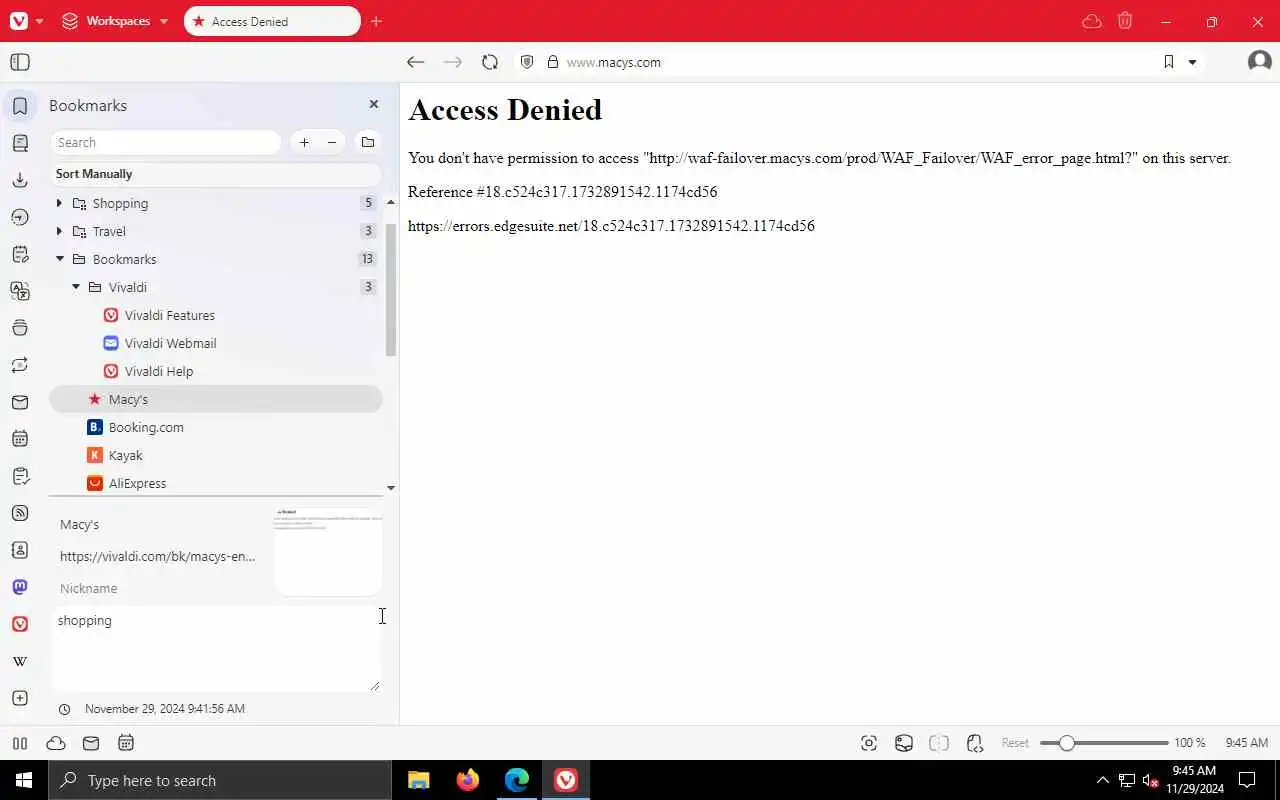This screenshot has height=800, width=1280.
Task: Open the Translate panel
Action: (x=19, y=291)
